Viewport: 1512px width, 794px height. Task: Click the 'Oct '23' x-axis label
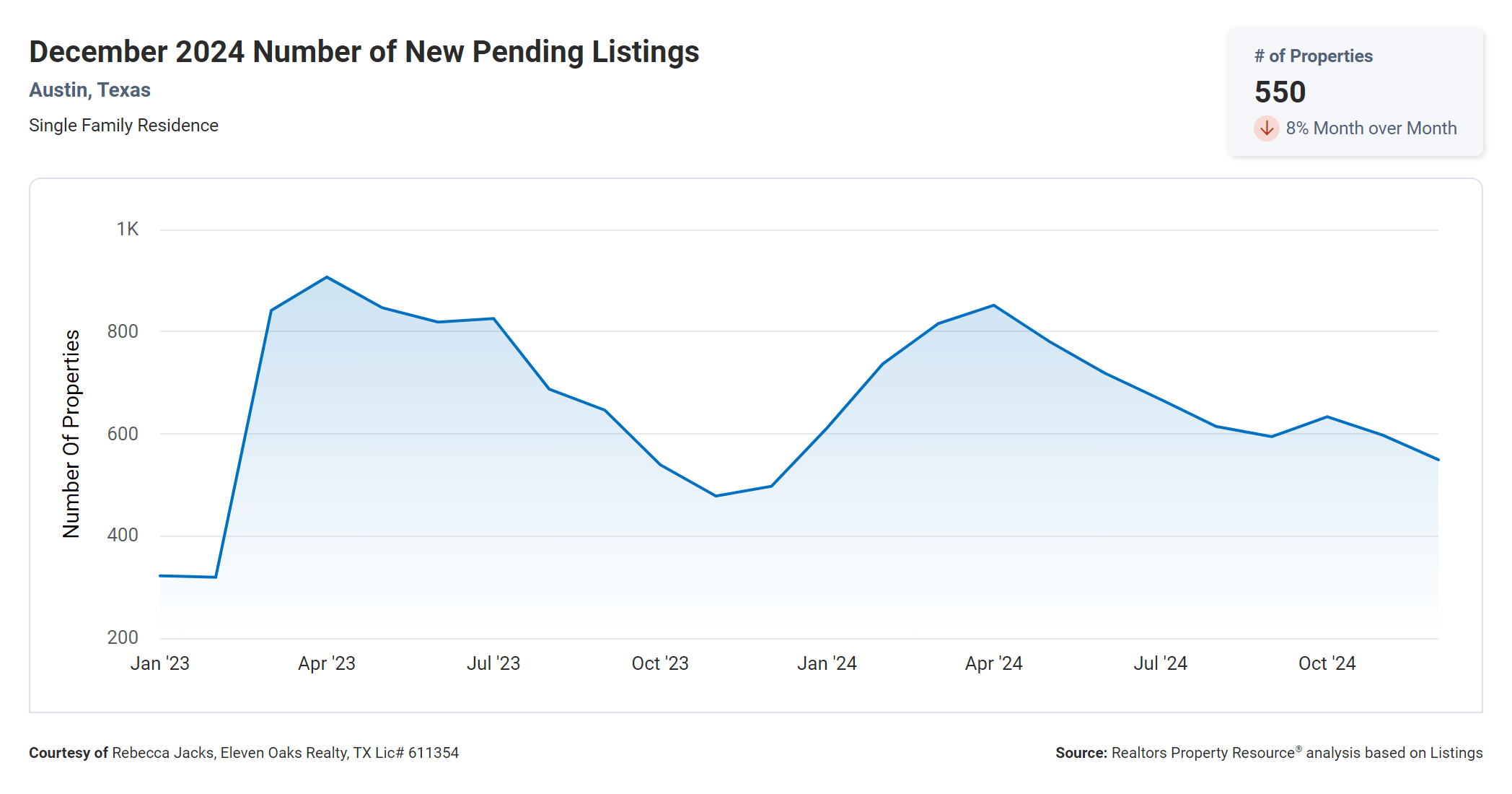[x=660, y=663]
